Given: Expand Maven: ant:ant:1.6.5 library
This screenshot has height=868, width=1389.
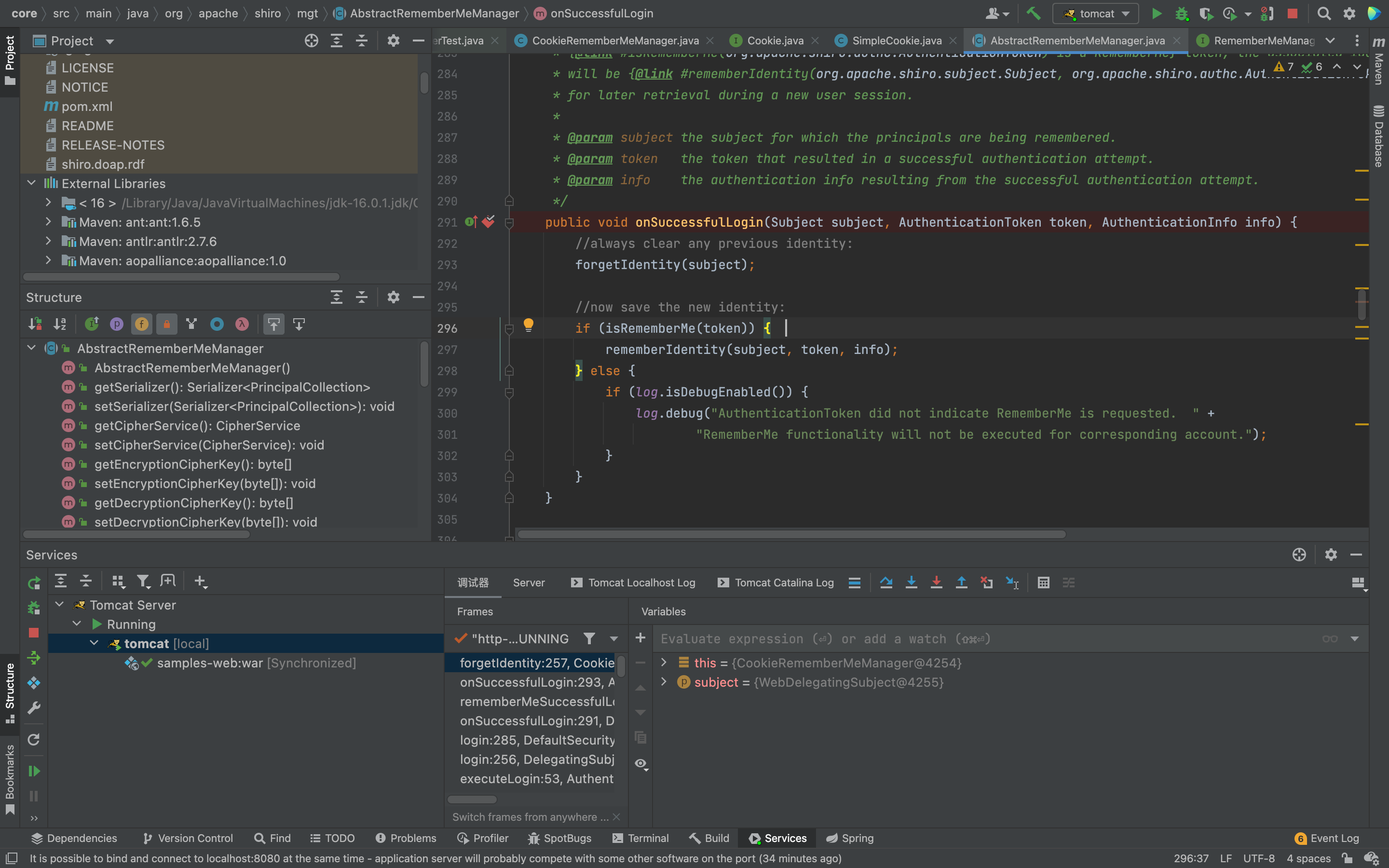Looking at the screenshot, I should (x=49, y=222).
